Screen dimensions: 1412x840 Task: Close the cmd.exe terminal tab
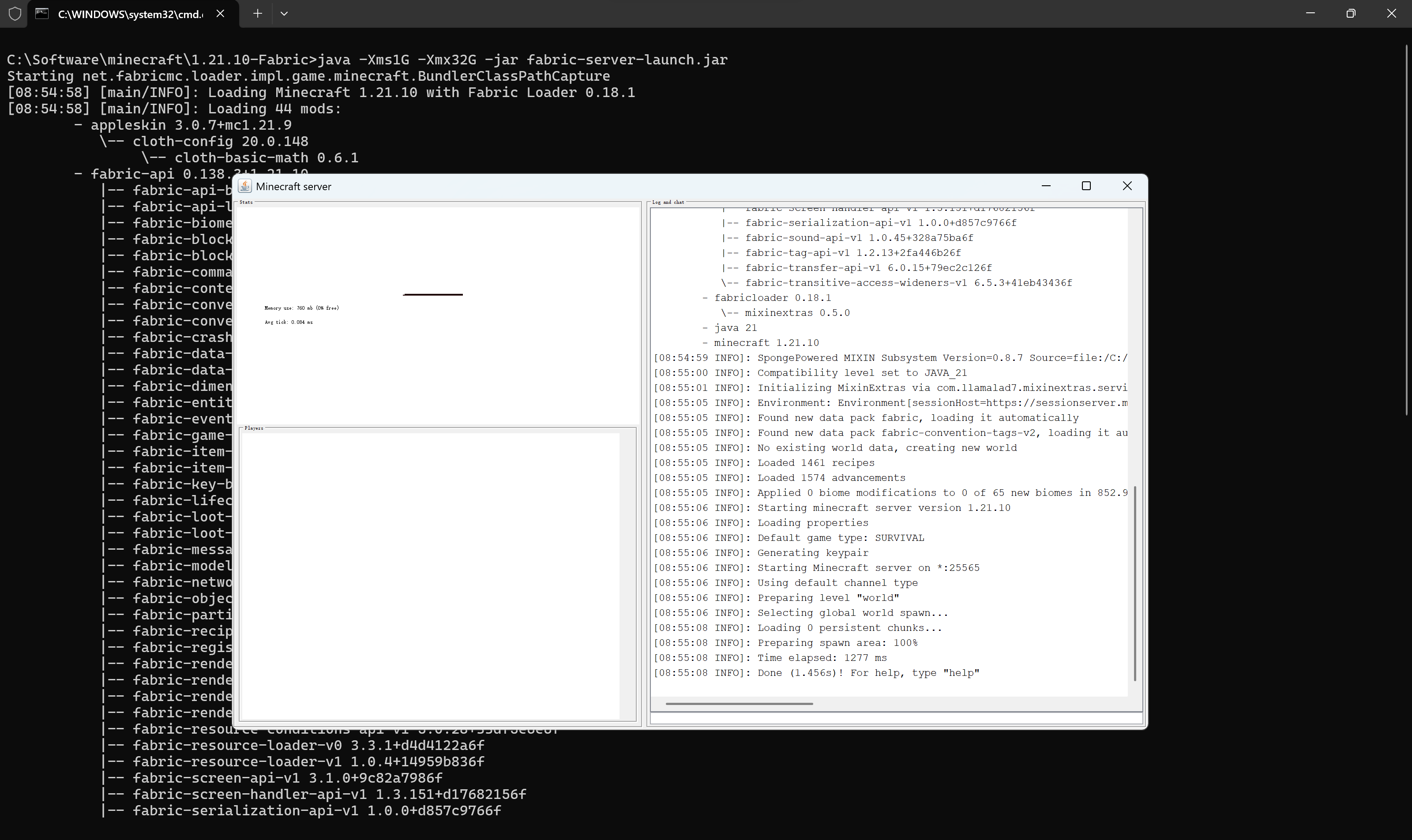click(x=220, y=14)
